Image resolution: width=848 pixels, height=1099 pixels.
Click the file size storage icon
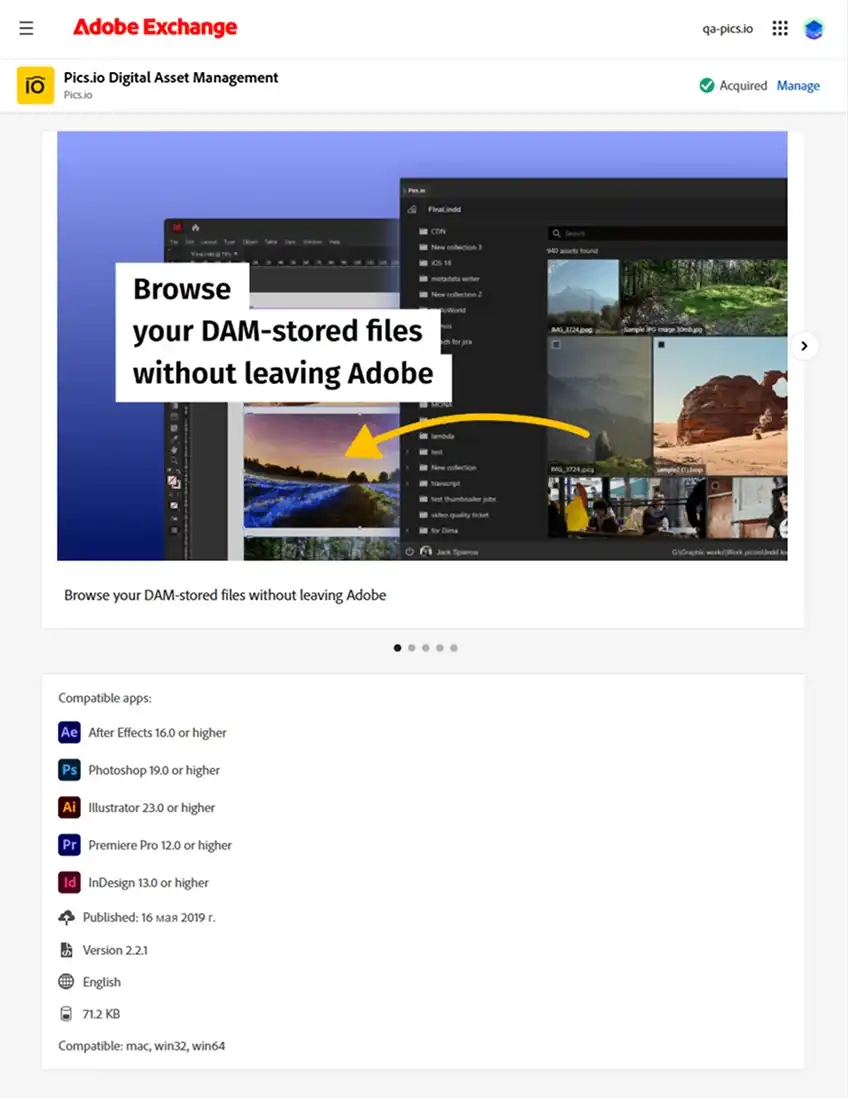[66, 1013]
